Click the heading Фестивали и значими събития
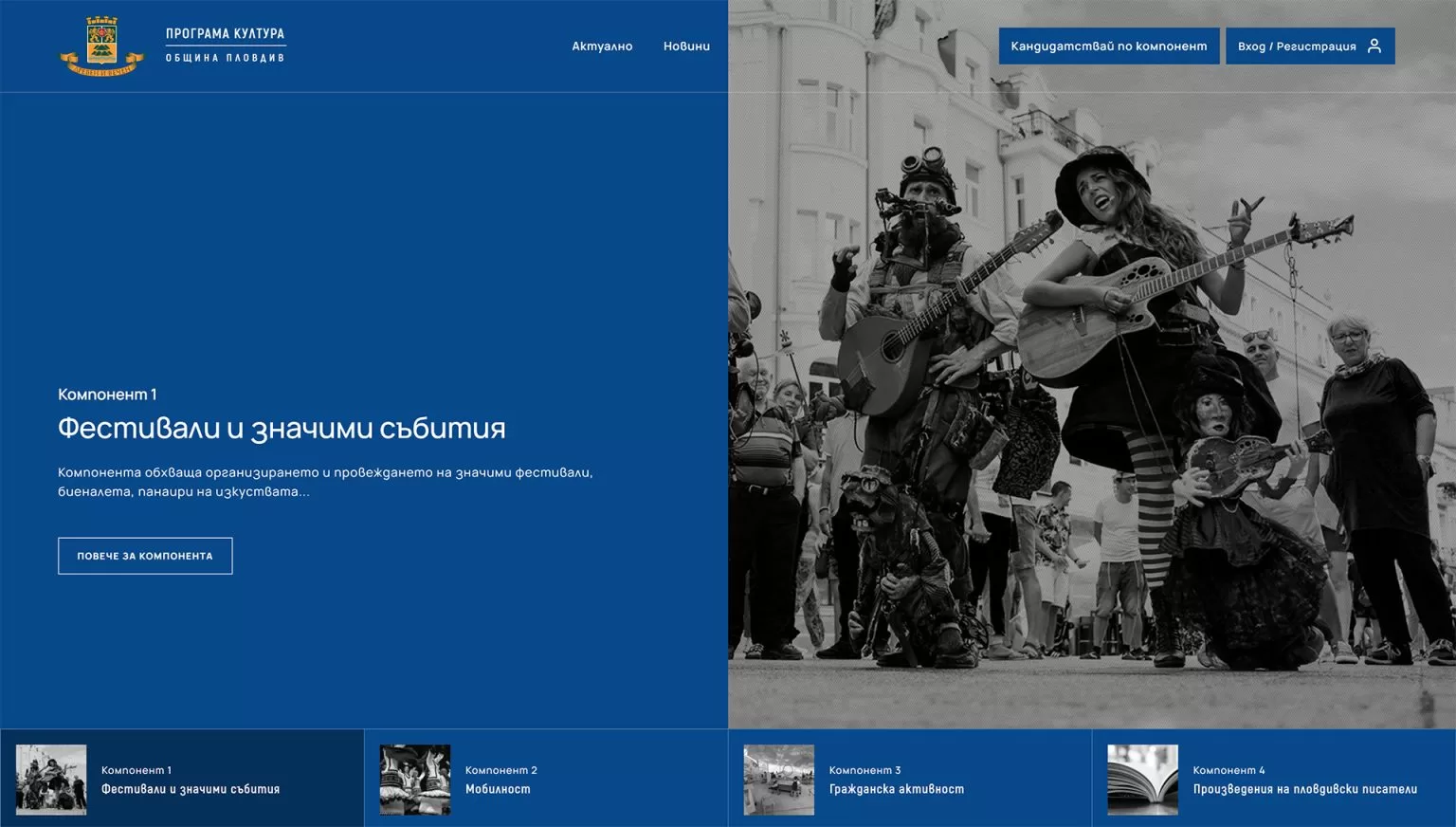The image size is (1456, 827). click(x=282, y=428)
